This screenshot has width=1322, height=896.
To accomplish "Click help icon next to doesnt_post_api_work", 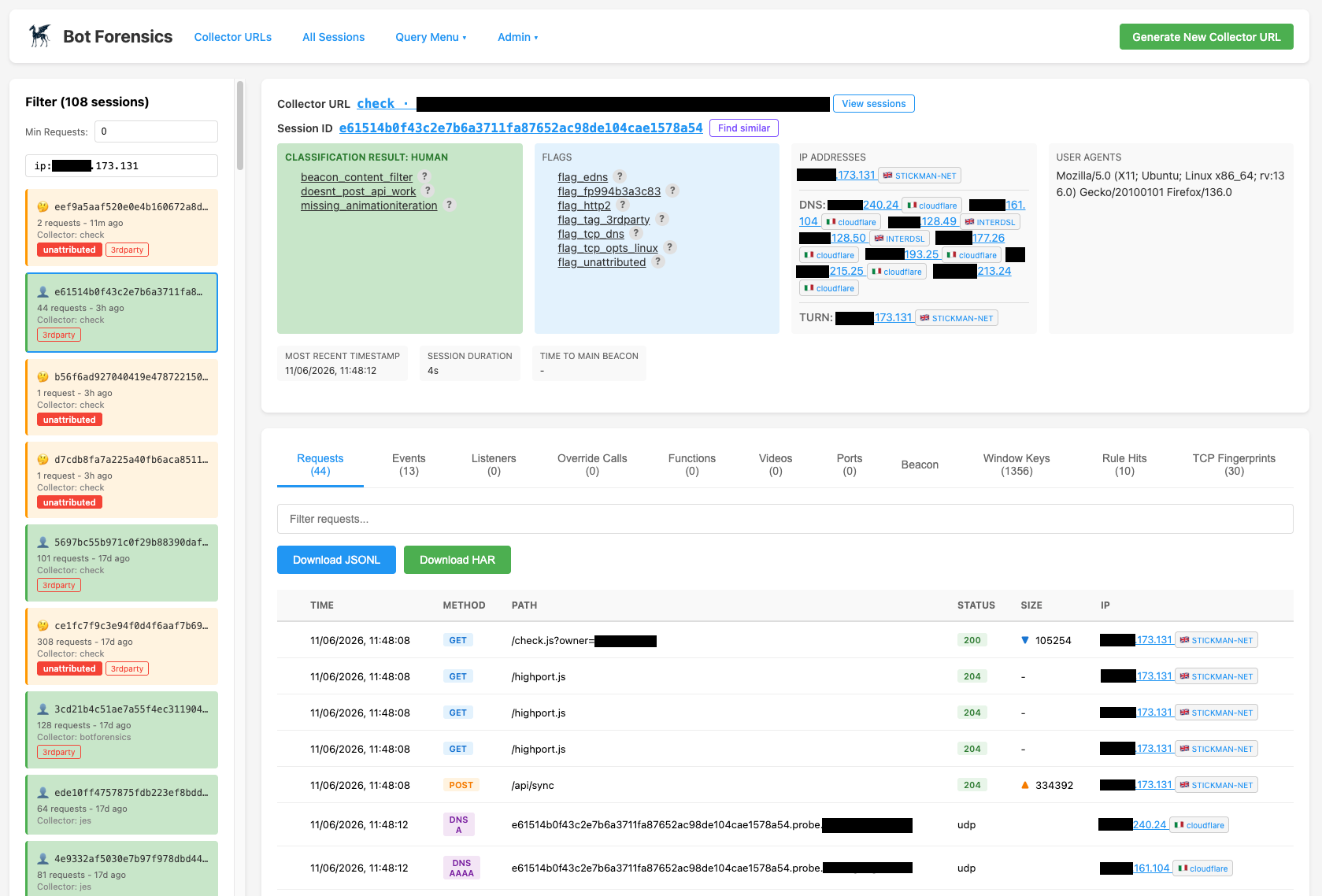I will click(x=428, y=191).
